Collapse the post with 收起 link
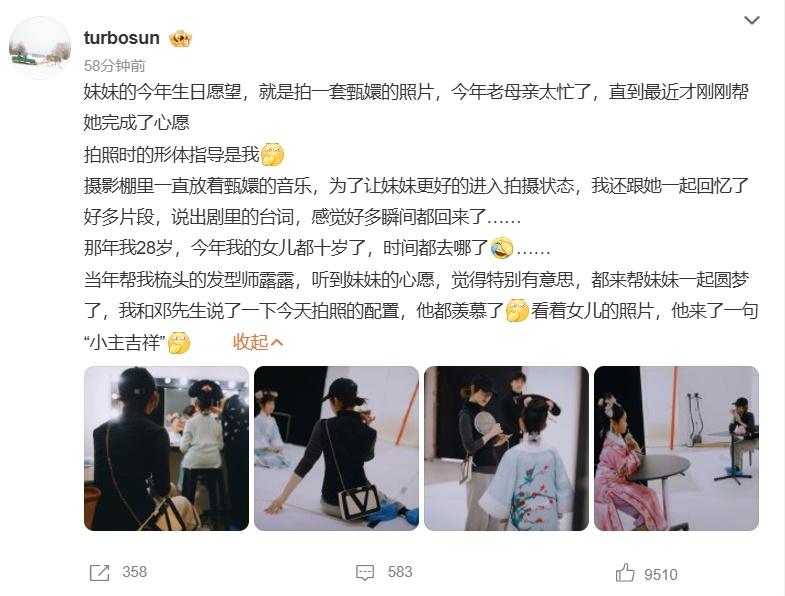785x596 pixels. (258, 342)
